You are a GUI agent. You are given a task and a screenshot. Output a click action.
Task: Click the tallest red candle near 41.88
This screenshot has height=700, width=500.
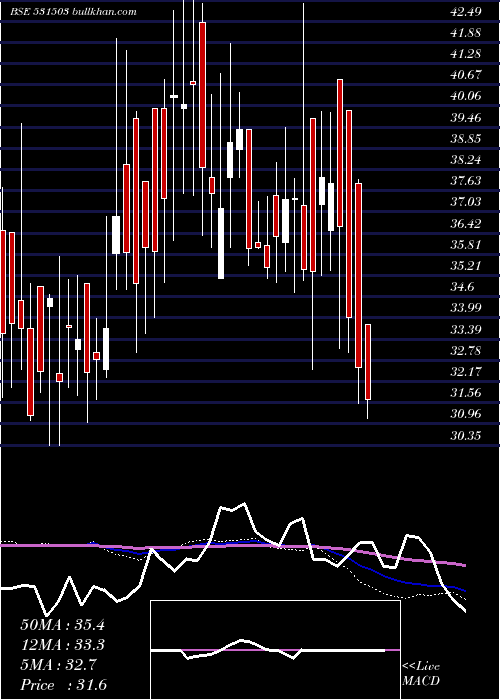(203, 95)
